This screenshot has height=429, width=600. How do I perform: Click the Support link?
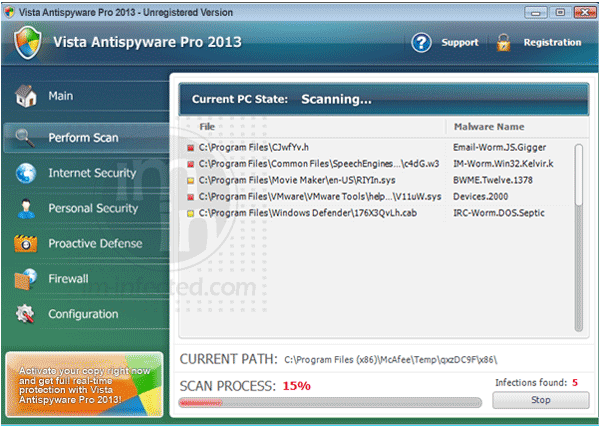(x=460, y=42)
